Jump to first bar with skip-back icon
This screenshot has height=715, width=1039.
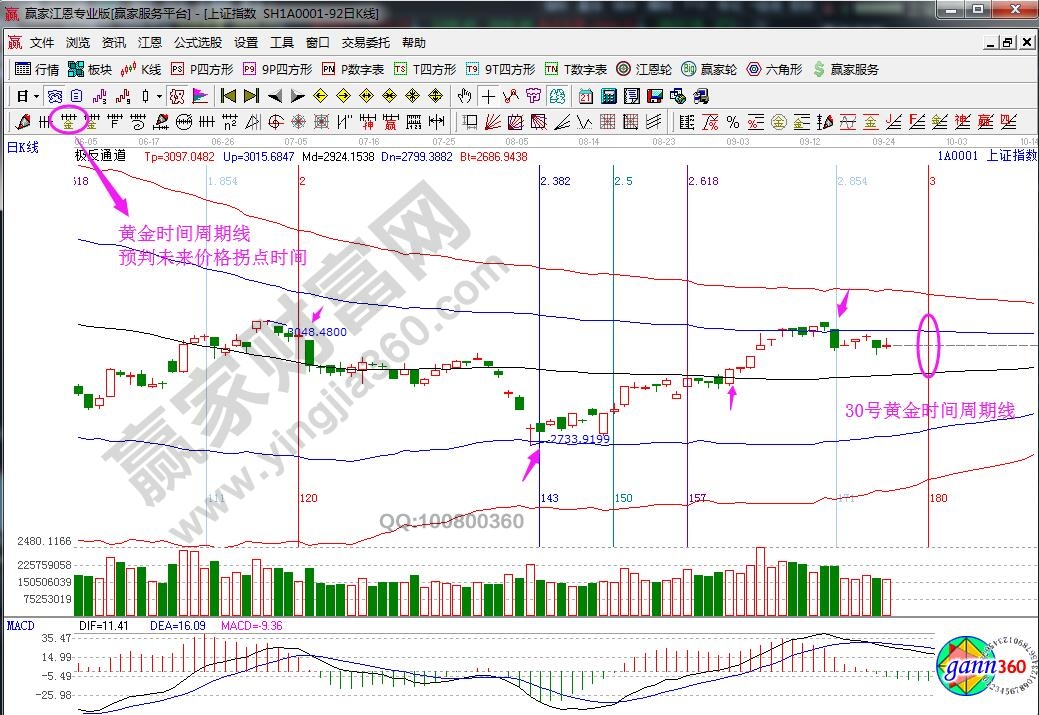(228, 96)
